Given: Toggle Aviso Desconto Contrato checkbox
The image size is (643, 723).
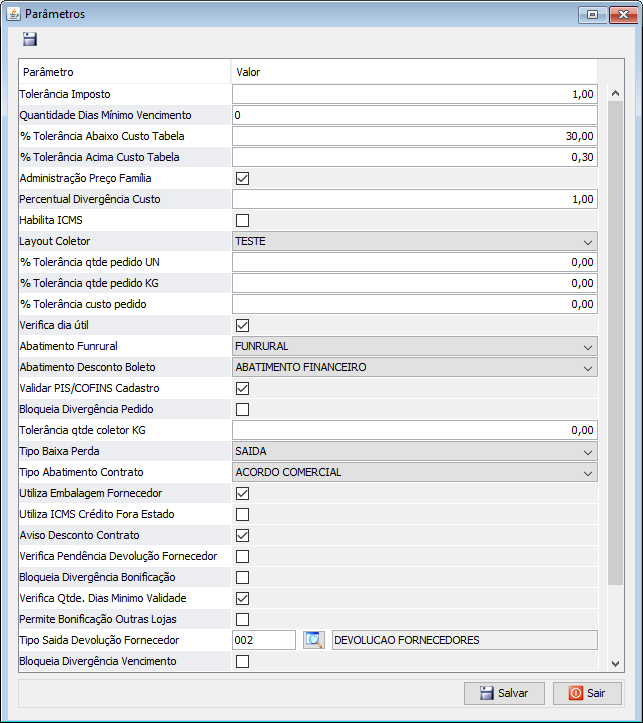Looking at the screenshot, I should pos(242,535).
